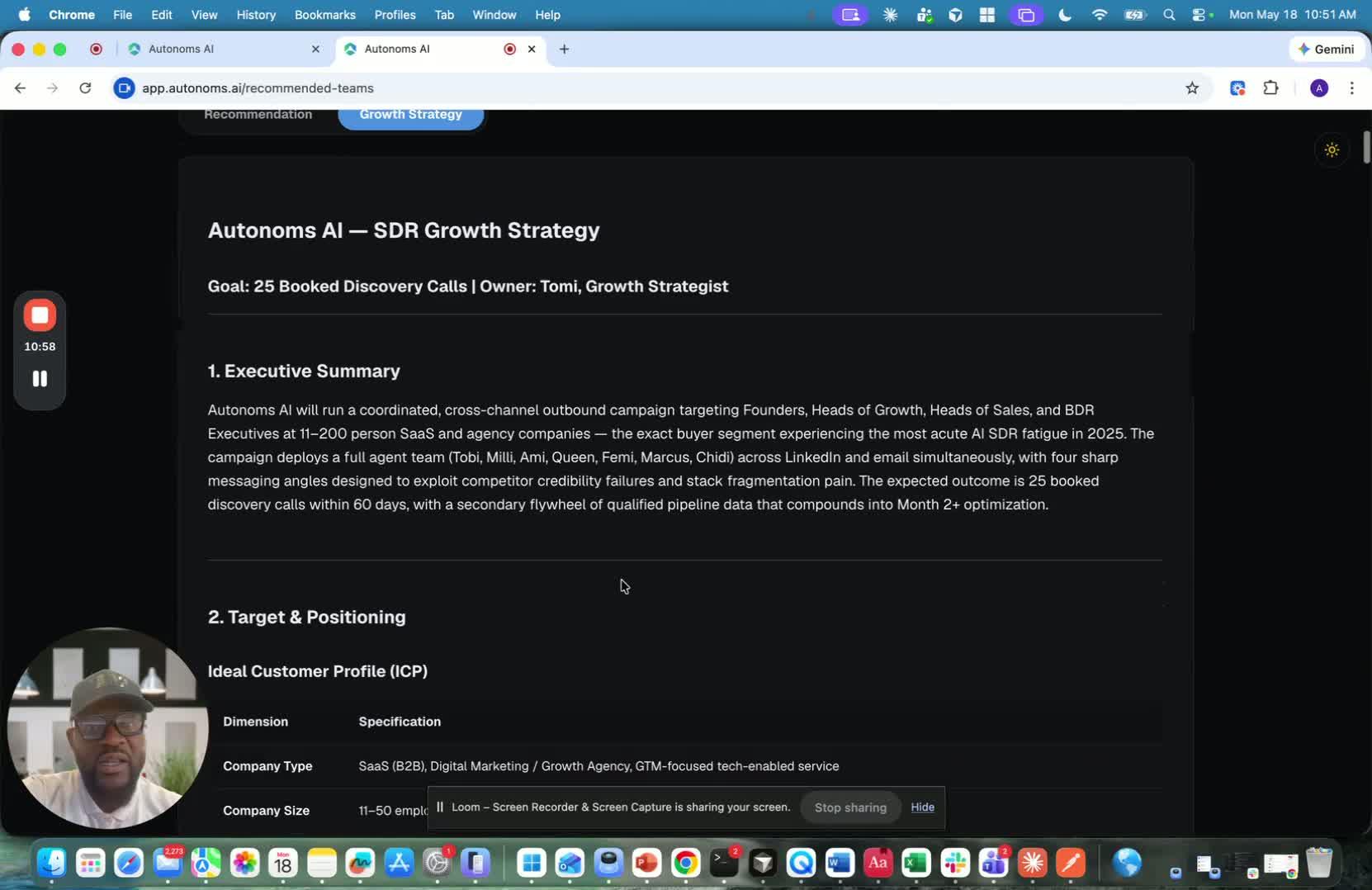This screenshot has height=890, width=1372.
Task: Toggle the light/dark theme sun icon
Action: (1332, 150)
